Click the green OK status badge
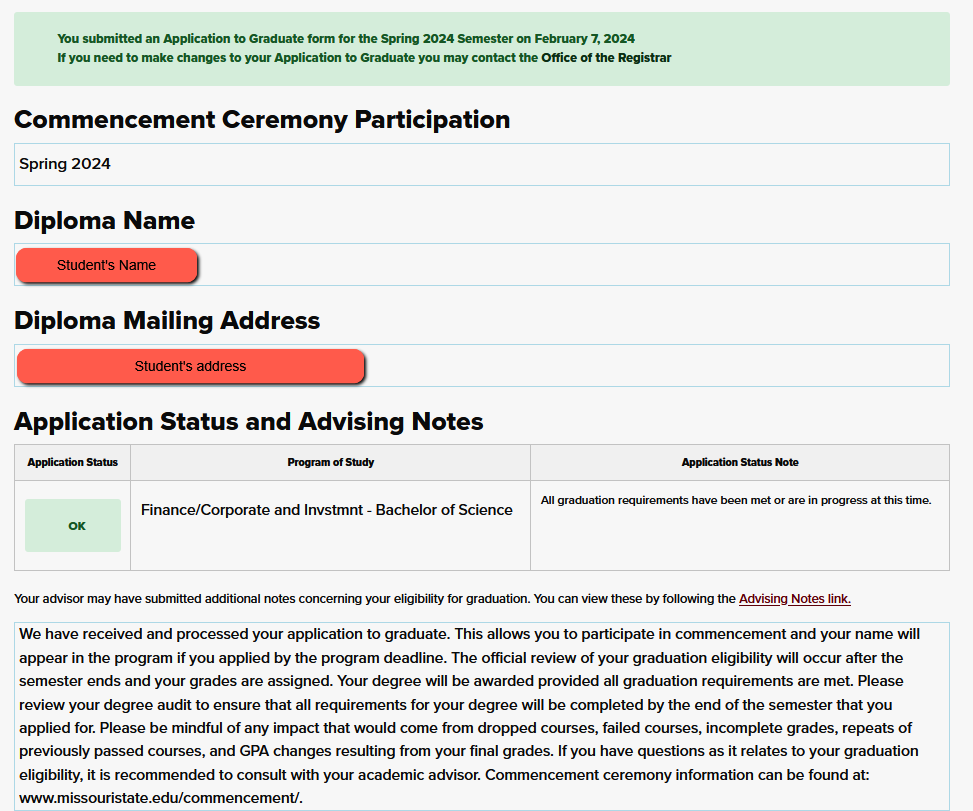This screenshot has height=811, width=973. (73, 526)
